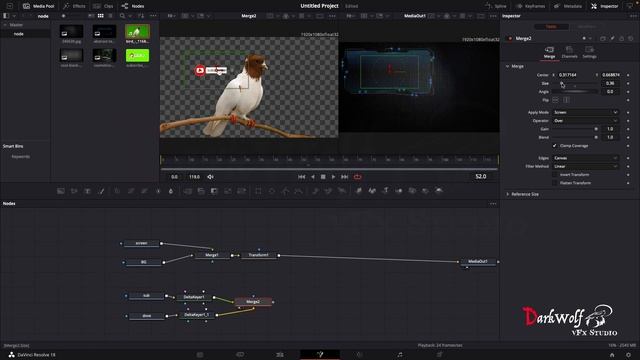Stop playback in the viewer transport

(x=323, y=177)
